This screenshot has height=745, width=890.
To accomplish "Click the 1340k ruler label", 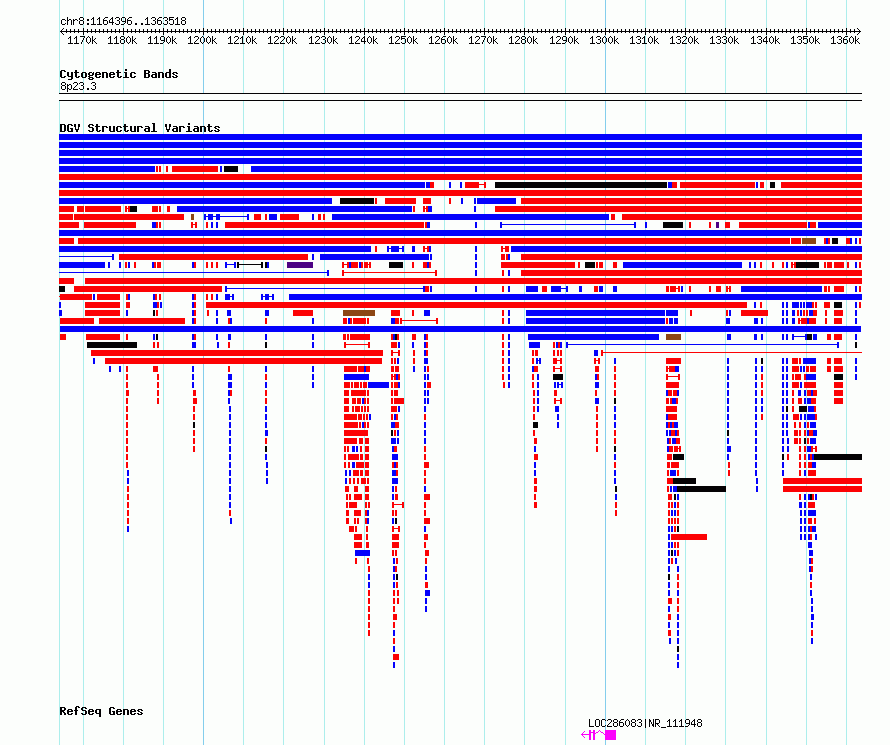I will pyautogui.click(x=765, y=40).
